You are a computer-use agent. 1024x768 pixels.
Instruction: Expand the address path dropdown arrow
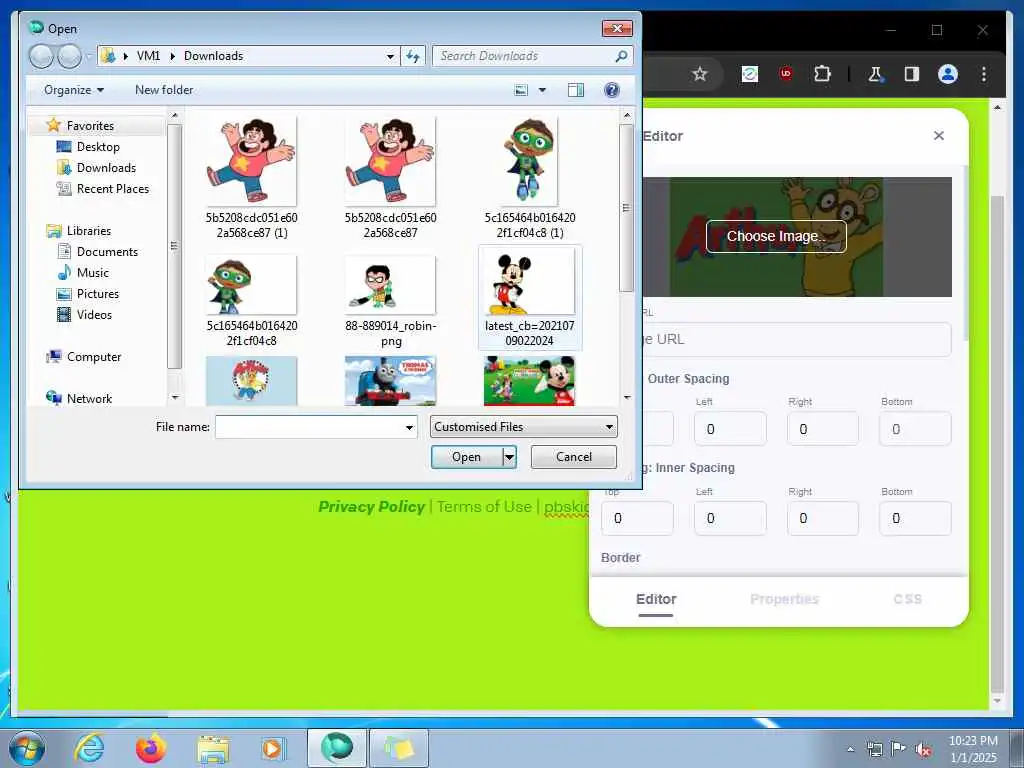(390, 56)
